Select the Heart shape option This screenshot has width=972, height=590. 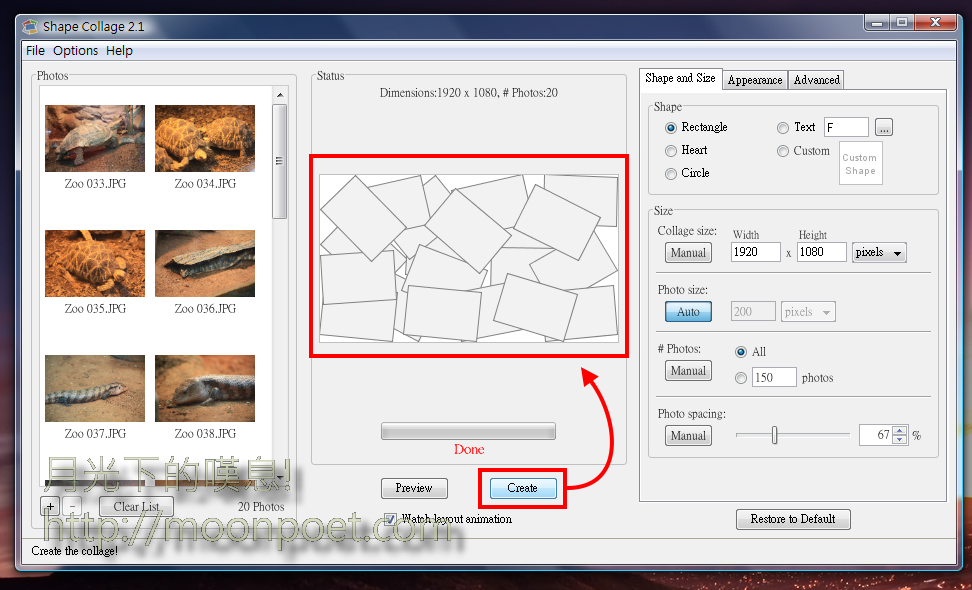click(x=671, y=150)
